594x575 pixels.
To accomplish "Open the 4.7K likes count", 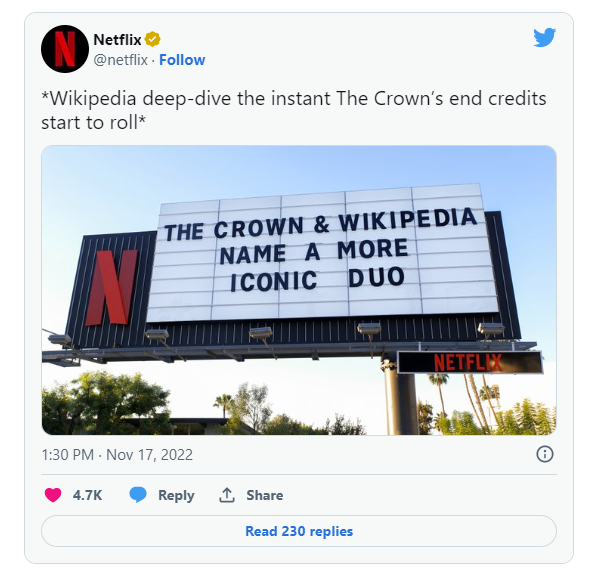I will [88, 495].
